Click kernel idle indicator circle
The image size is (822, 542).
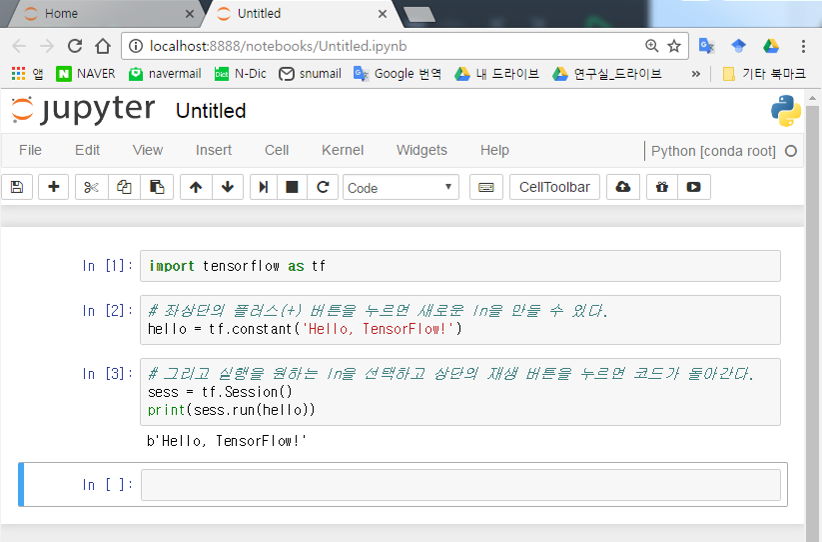pos(791,151)
